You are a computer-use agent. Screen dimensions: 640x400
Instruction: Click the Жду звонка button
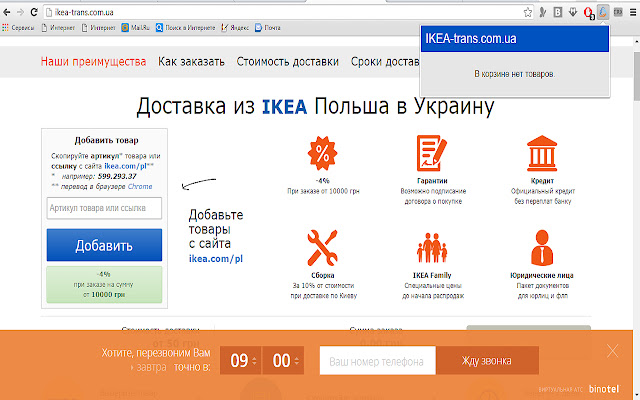pyautogui.click(x=487, y=360)
